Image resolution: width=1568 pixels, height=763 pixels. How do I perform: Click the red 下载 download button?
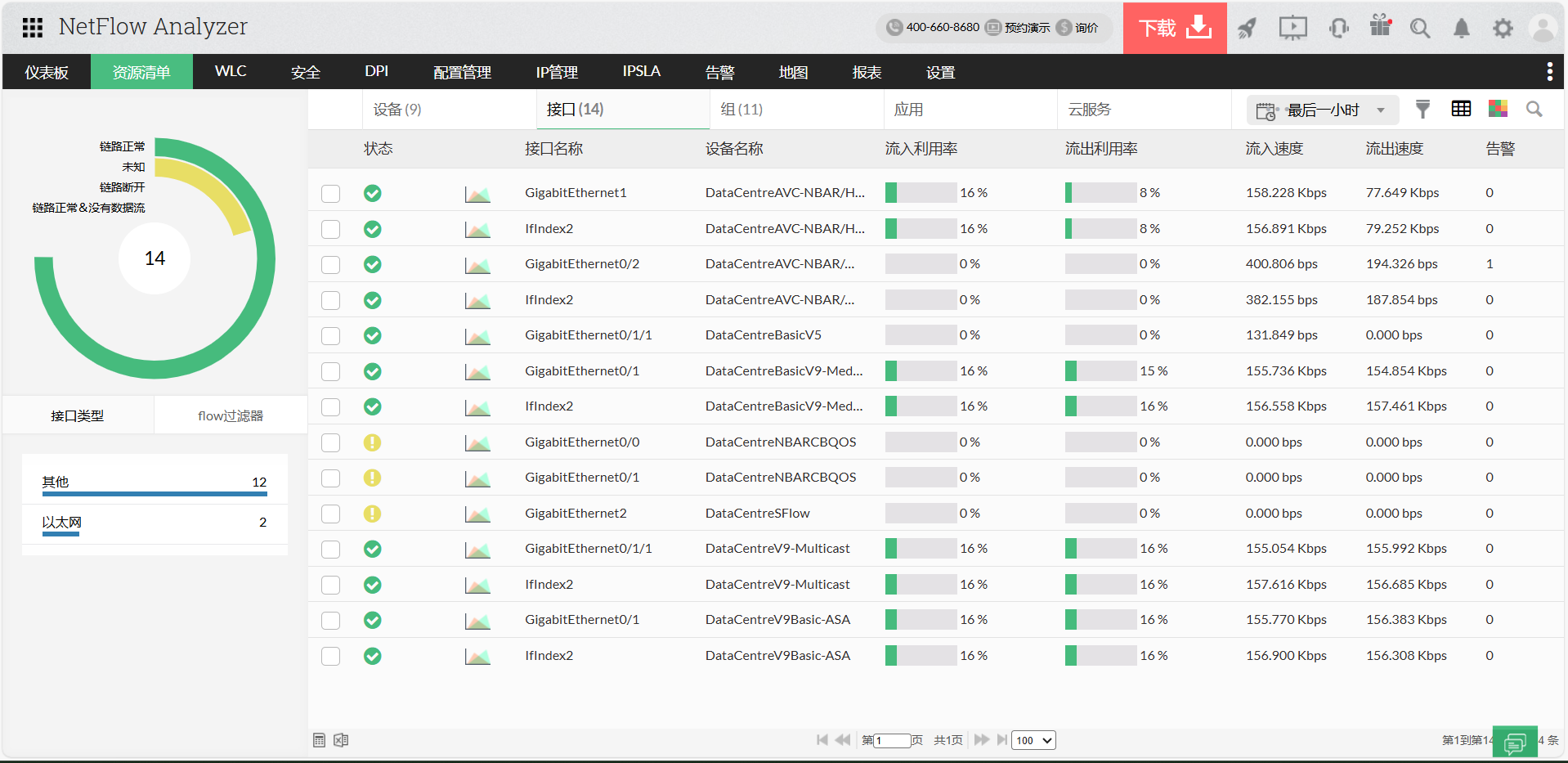click(x=1174, y=29)
